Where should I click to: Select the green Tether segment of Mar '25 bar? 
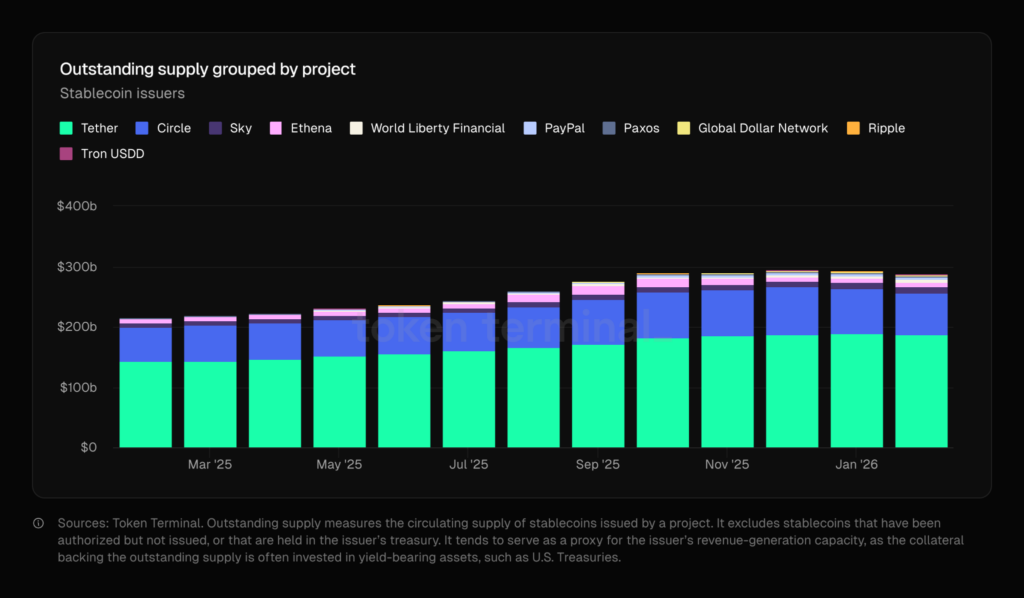tap(210, 404)
